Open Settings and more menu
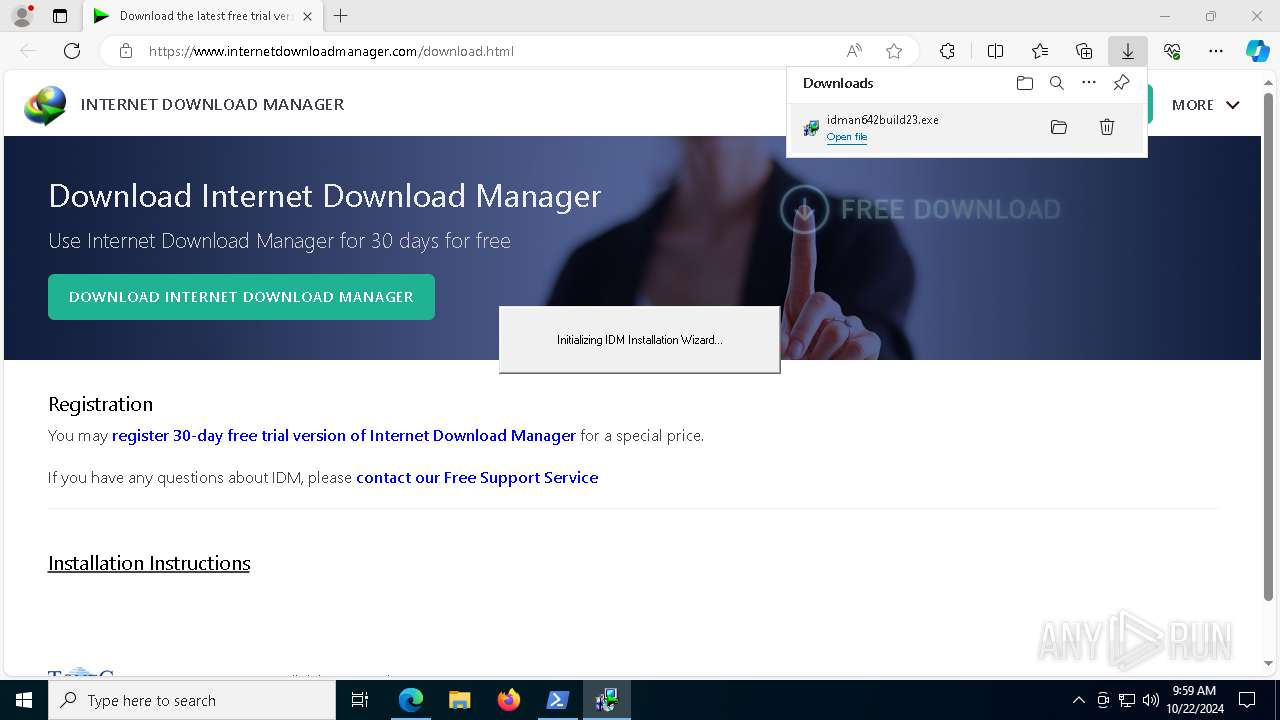This screenshot has height=720, width=1280. pyautogui.click(x=1216, y=51)
